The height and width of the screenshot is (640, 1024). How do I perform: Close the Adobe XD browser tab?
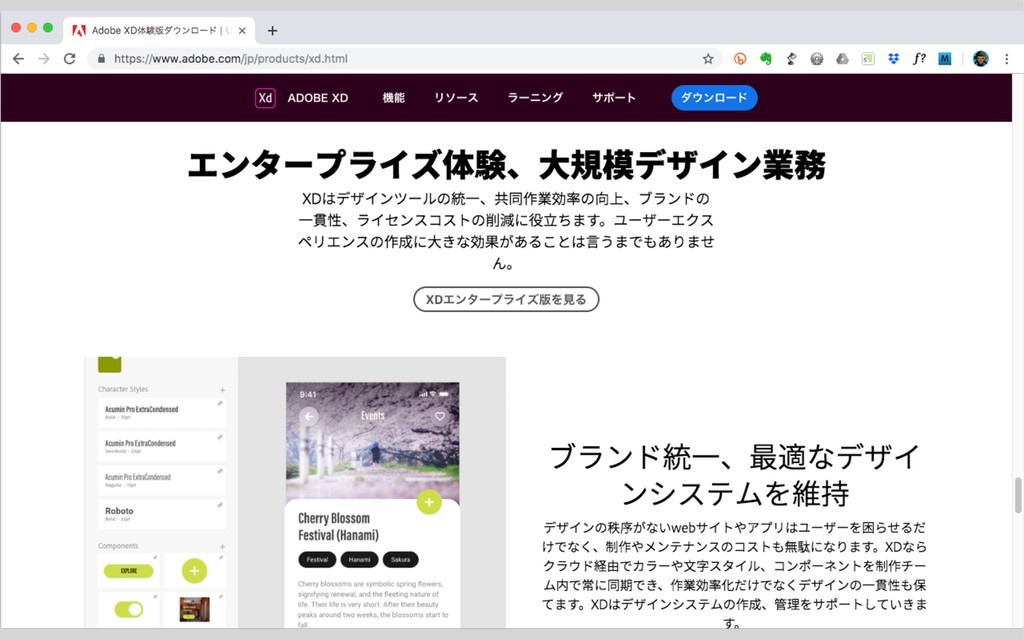242,31
